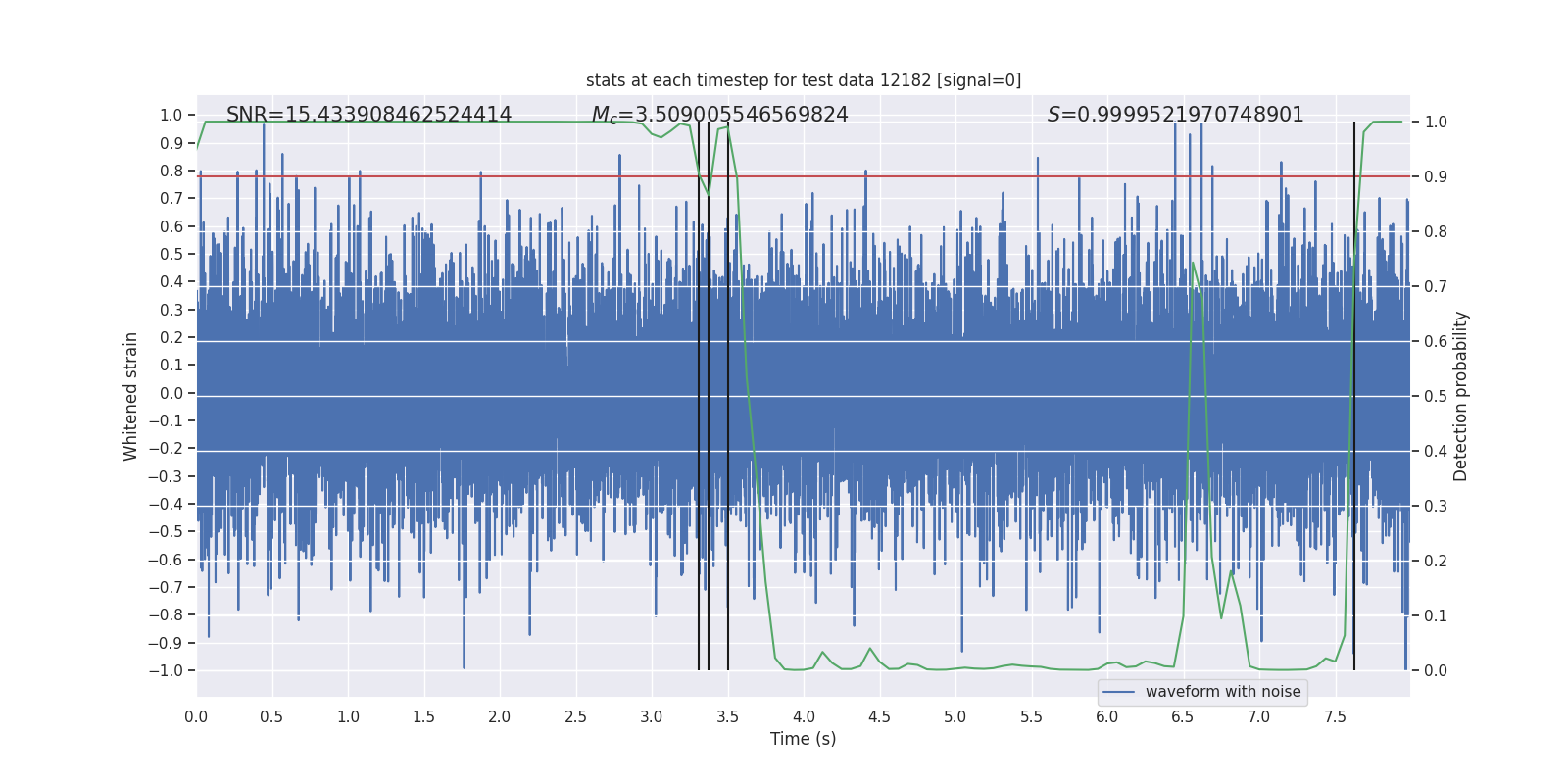1568x784 pixels.
Task: Click the 0.8 tick on Detection probability axis
Action: point(1436,232)
